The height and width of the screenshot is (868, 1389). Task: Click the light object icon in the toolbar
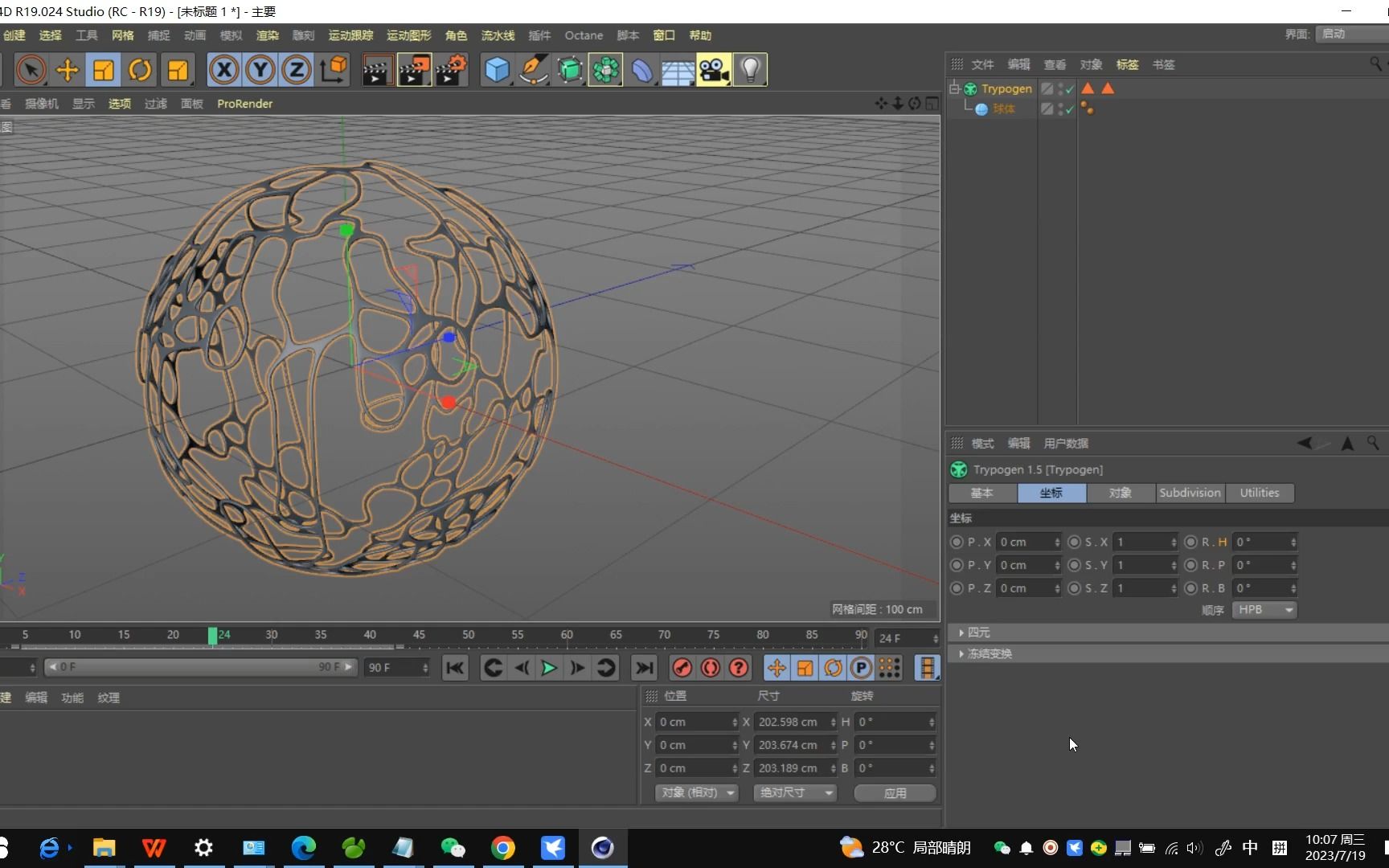tap(750, 70)
